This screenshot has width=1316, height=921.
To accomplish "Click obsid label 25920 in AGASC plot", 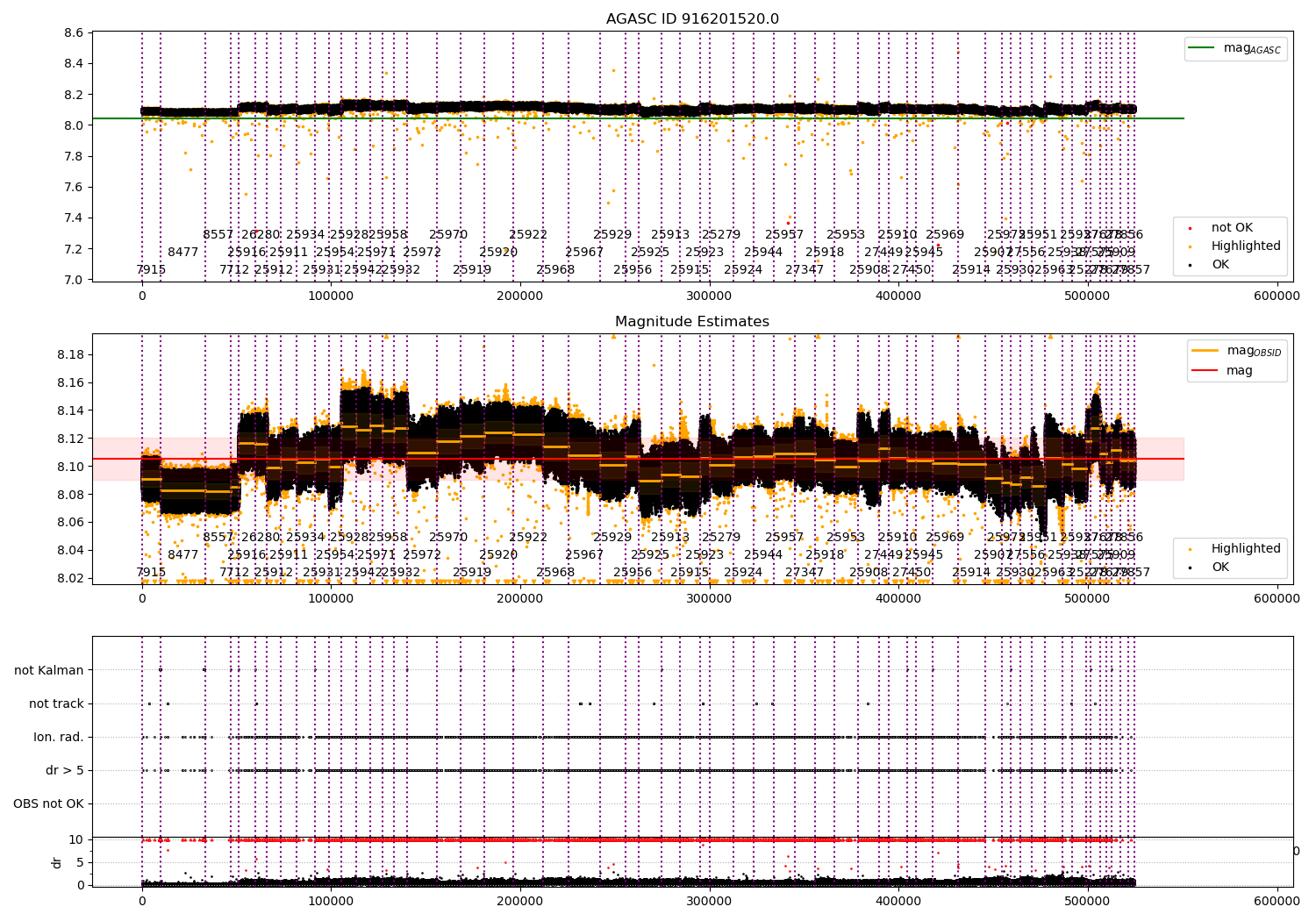I will 498,252.
